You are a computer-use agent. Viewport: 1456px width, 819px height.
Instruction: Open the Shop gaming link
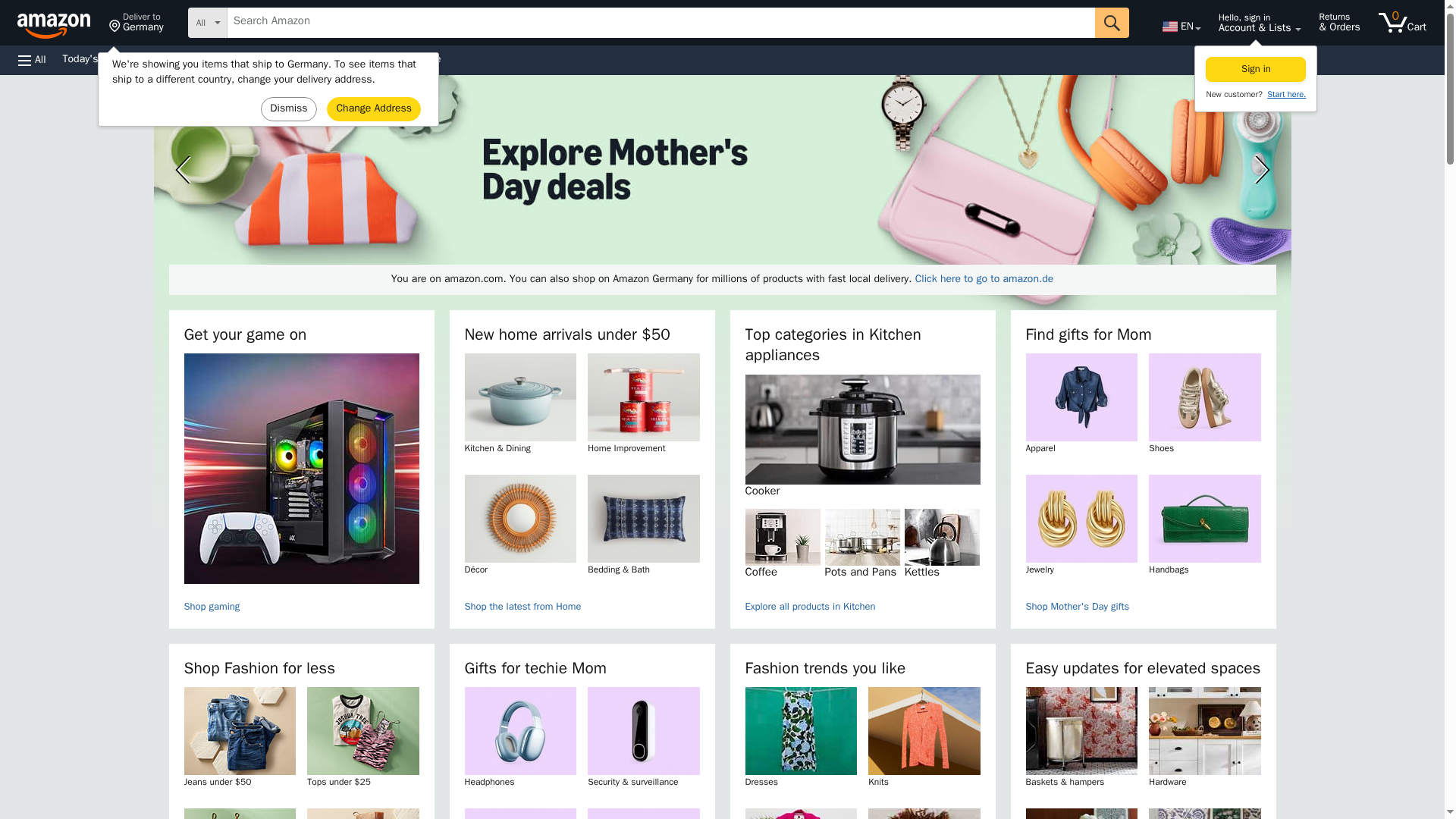[212, 607]
